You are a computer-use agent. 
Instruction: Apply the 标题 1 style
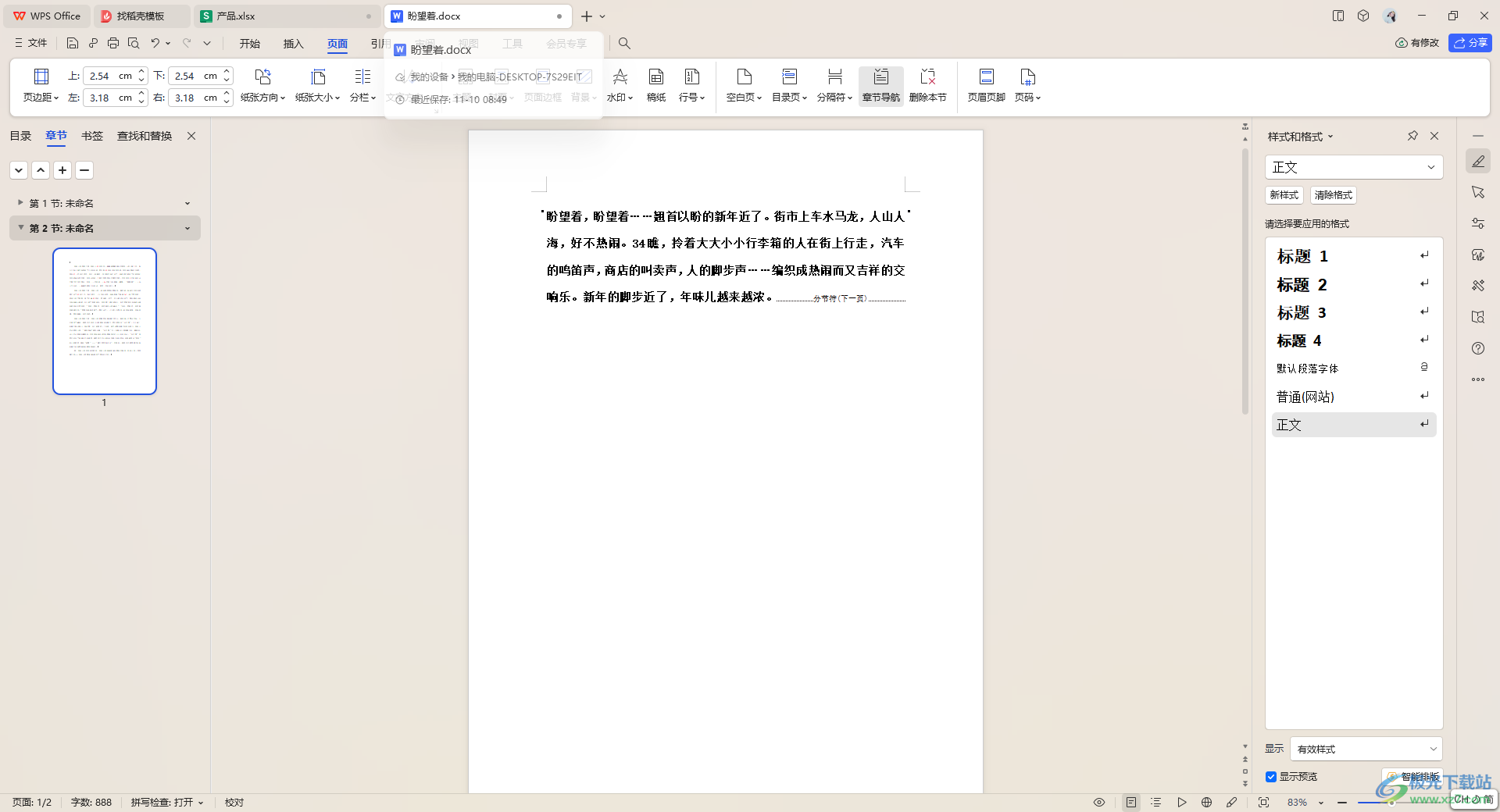1353,256
